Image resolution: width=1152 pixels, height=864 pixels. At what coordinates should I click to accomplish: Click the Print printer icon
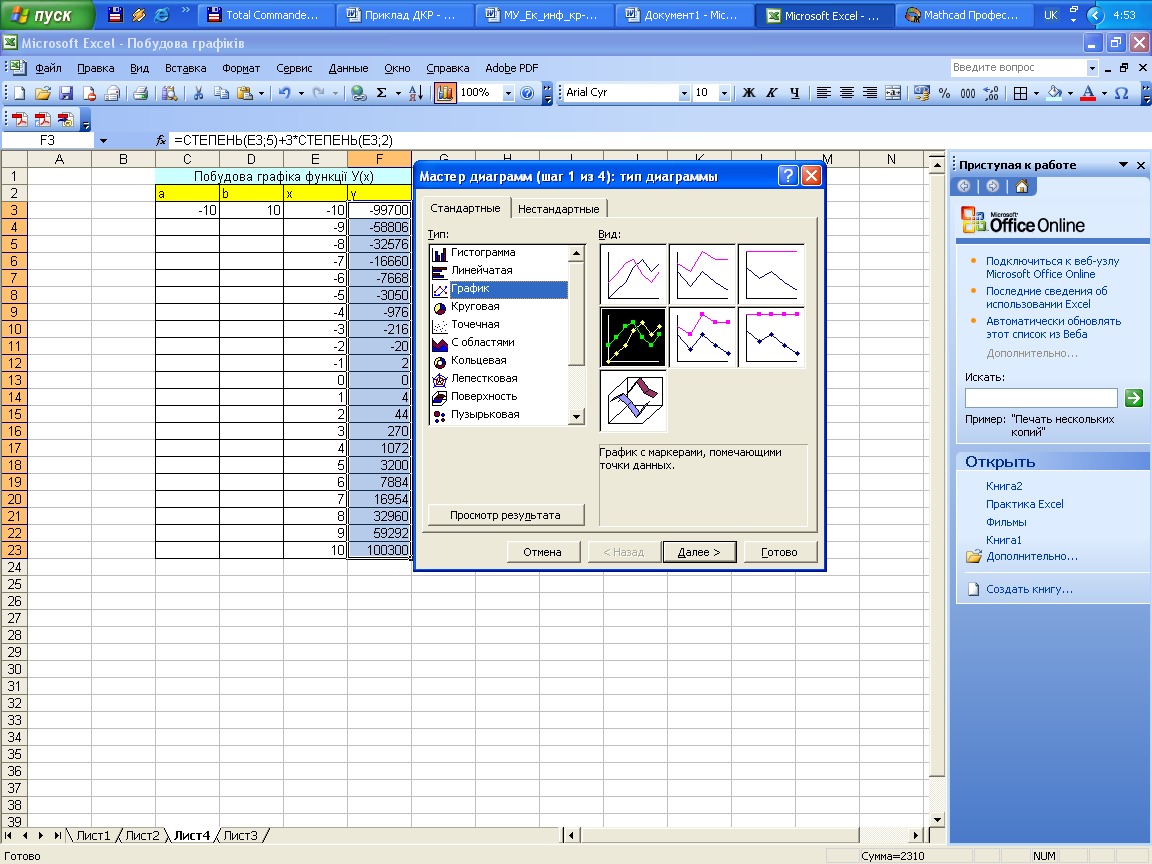click(140, 93)
